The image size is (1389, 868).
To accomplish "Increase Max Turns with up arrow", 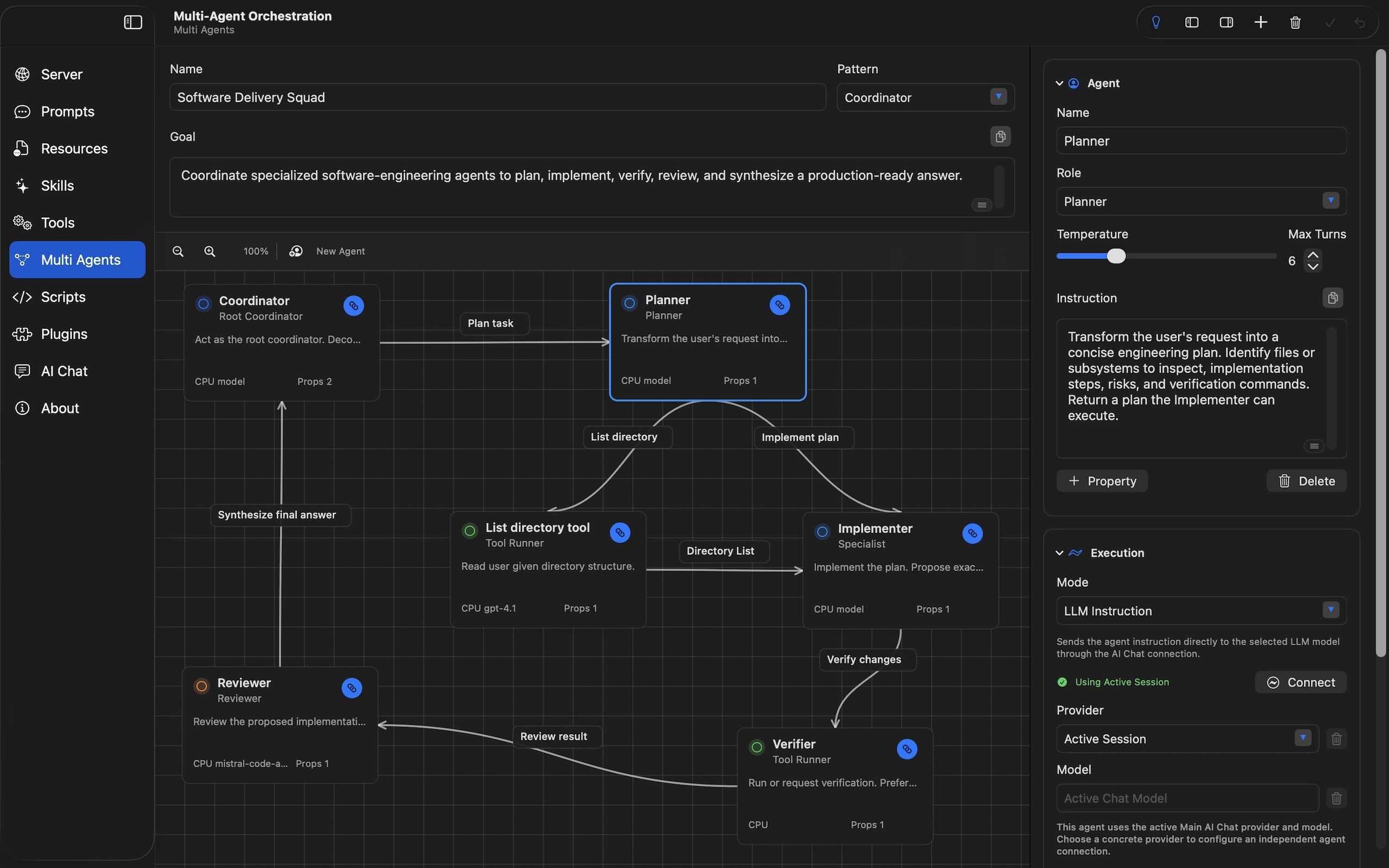I will click(1312, 255).
